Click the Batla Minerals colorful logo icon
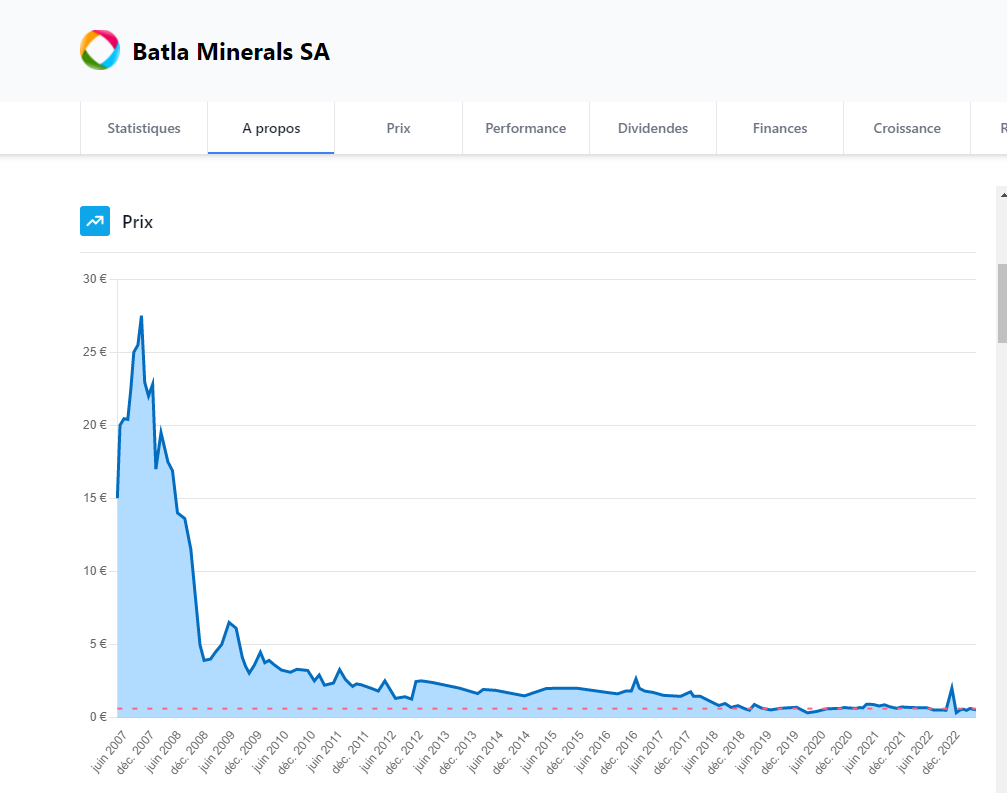Image resolution: width=1007 pixels, height=793 pixels. [x=100, y=50]
